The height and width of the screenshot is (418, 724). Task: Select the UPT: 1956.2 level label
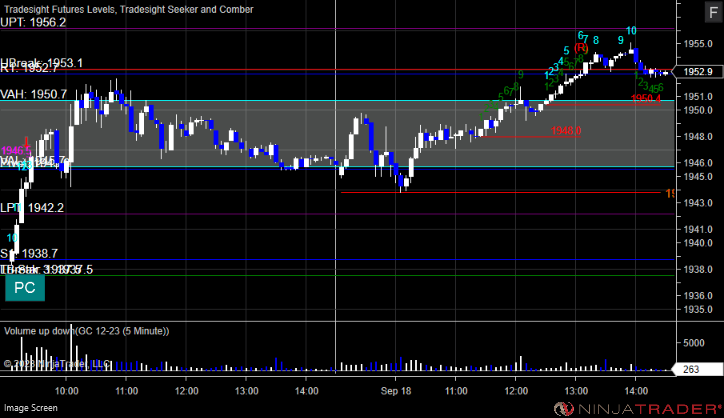click(x=33, y=22)
